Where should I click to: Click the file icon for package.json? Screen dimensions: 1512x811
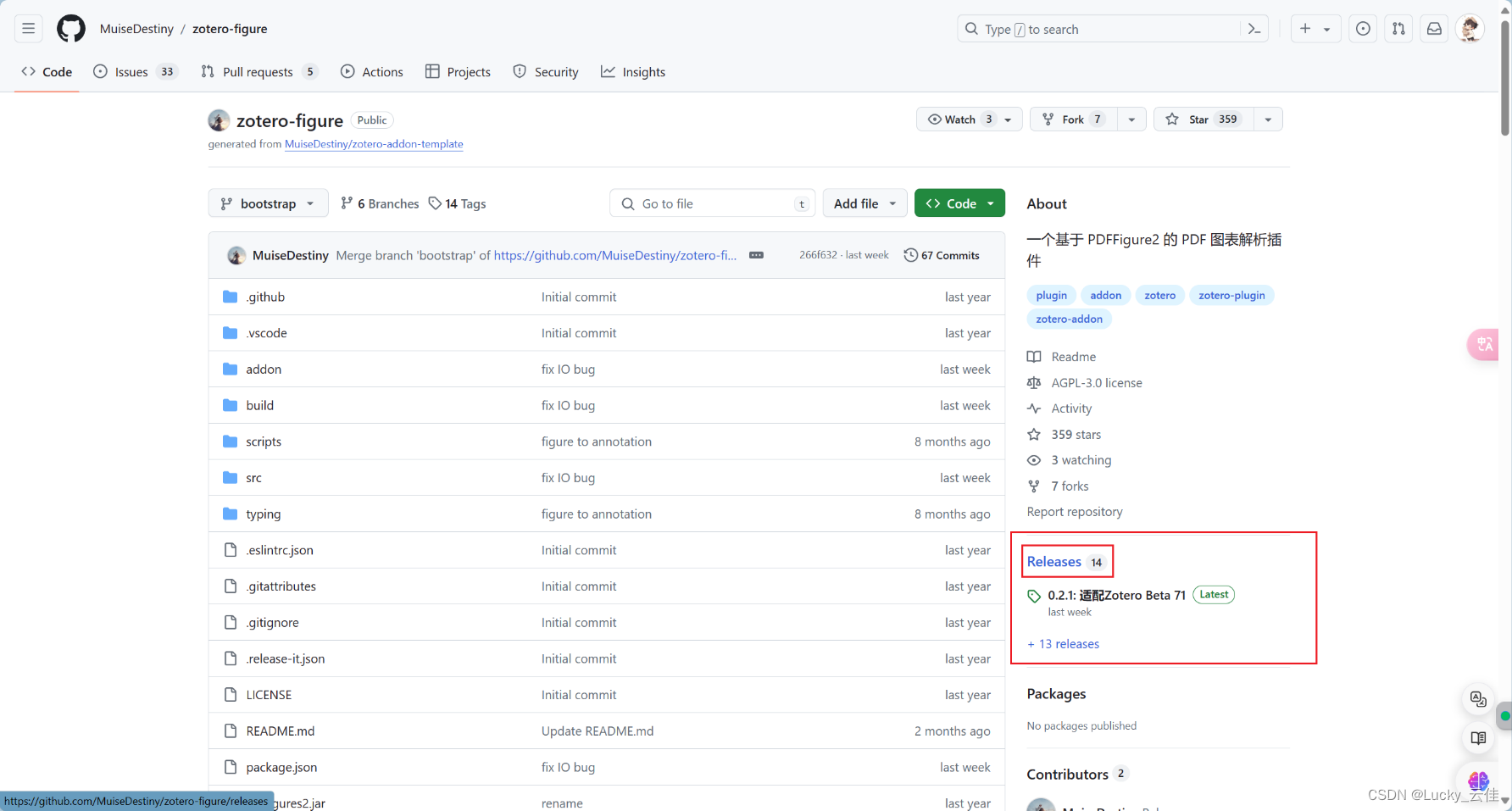coord(230,767)
